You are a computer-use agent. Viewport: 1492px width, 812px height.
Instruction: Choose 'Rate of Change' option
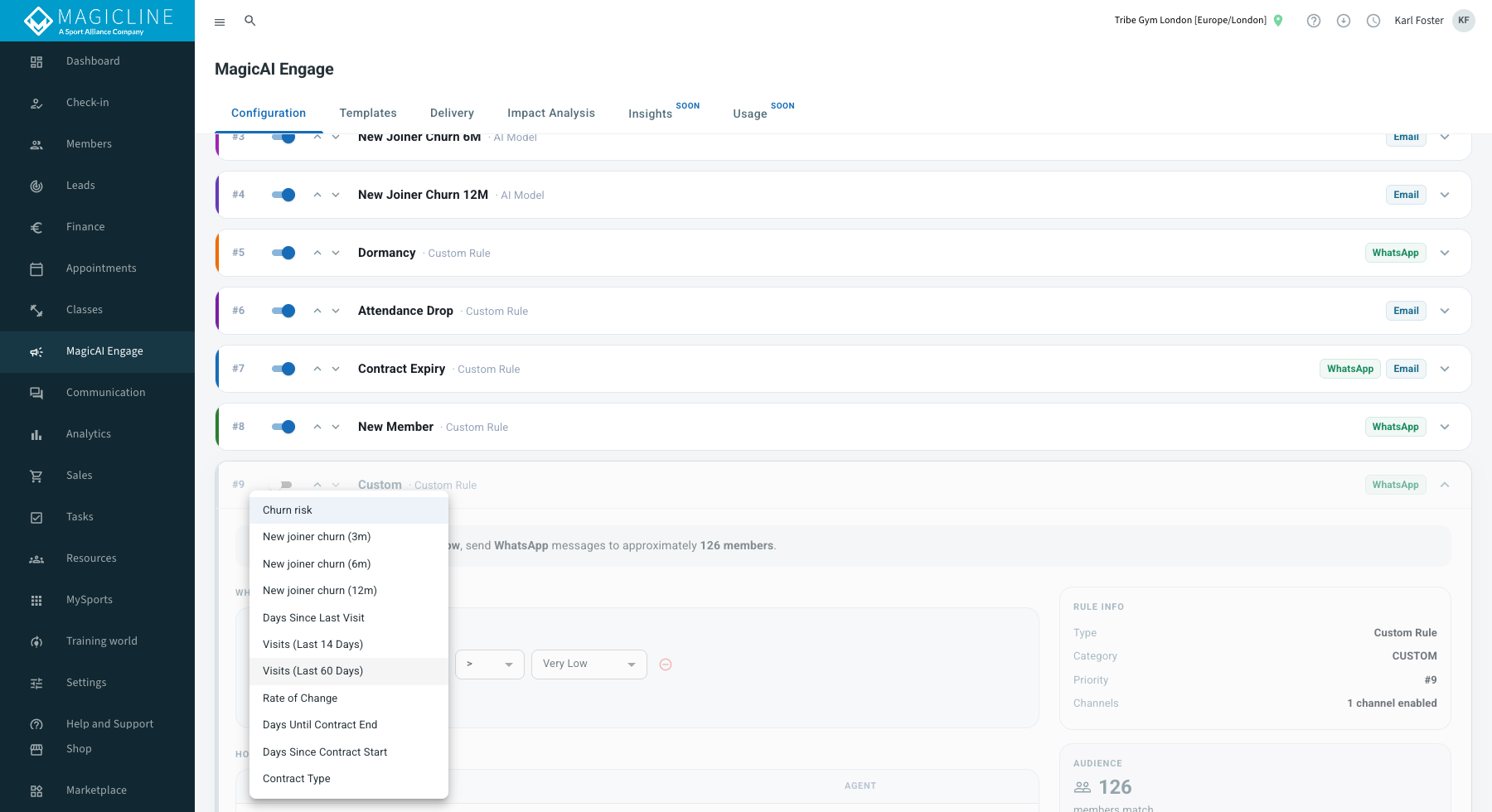click(x=349, y=698)
